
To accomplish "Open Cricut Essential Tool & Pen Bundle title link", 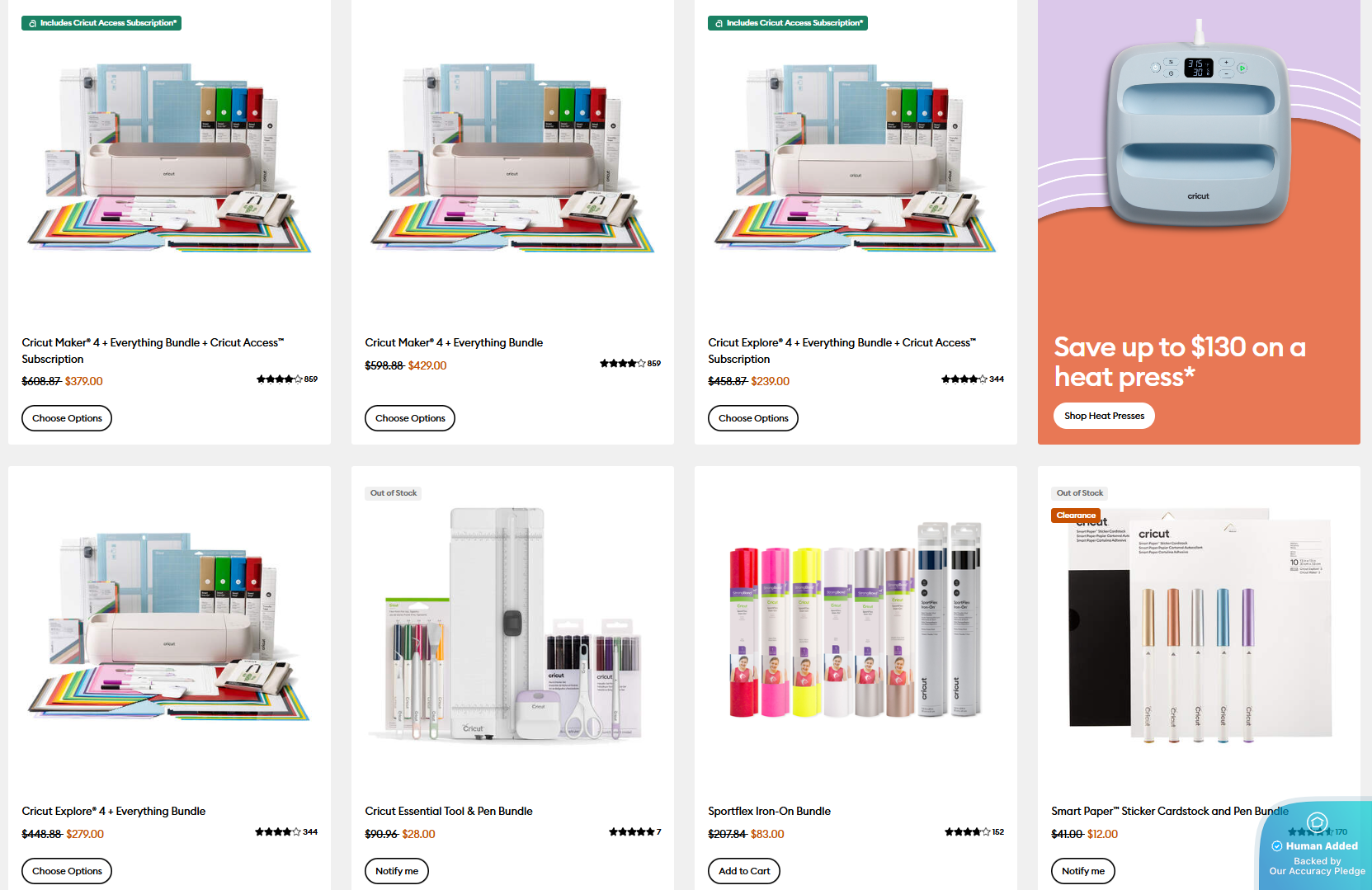I will click(449, 812).
